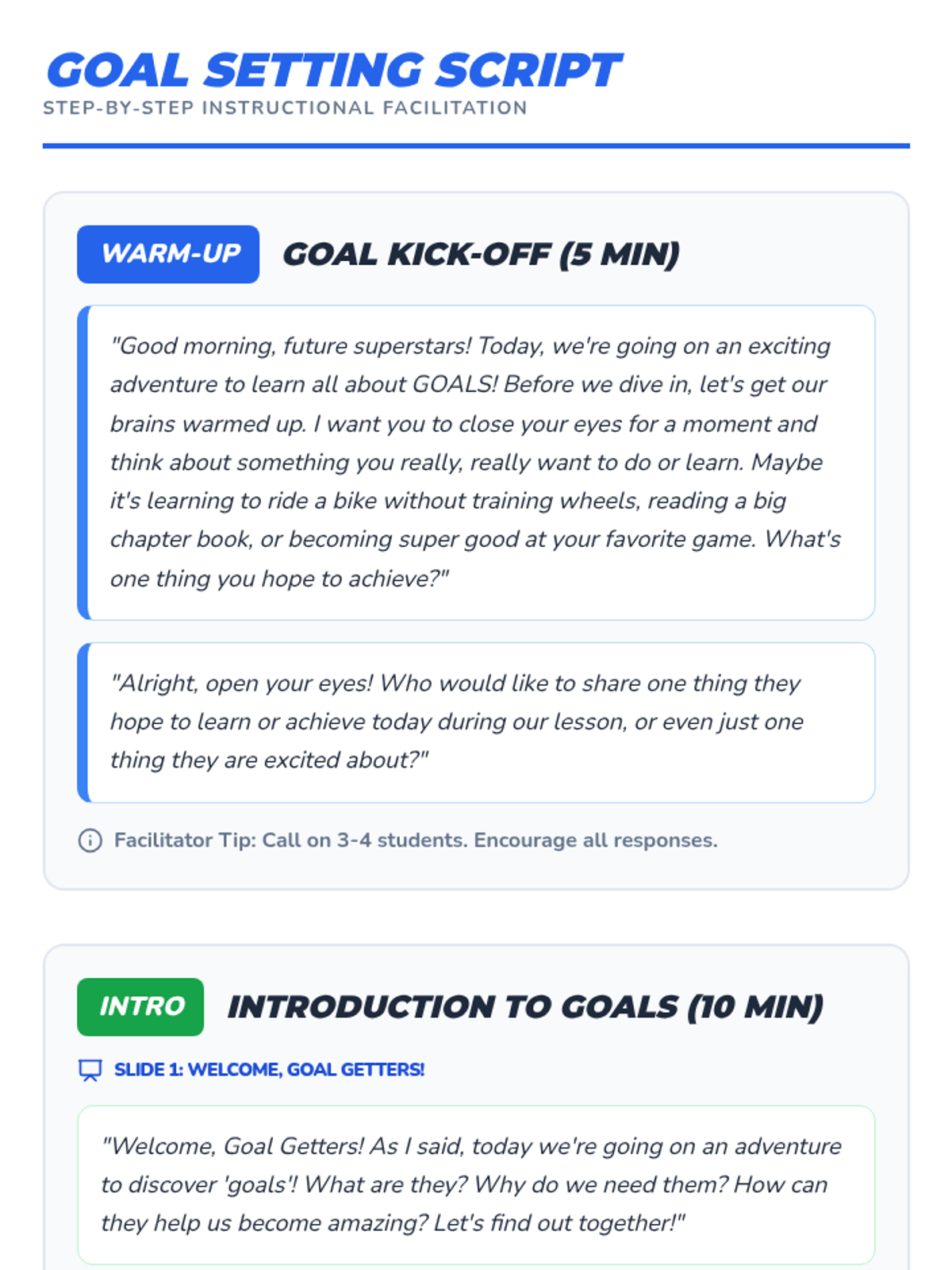Click the presentation slide icon near Slide 1
952x1270 pixels.
coord(90,1070)
